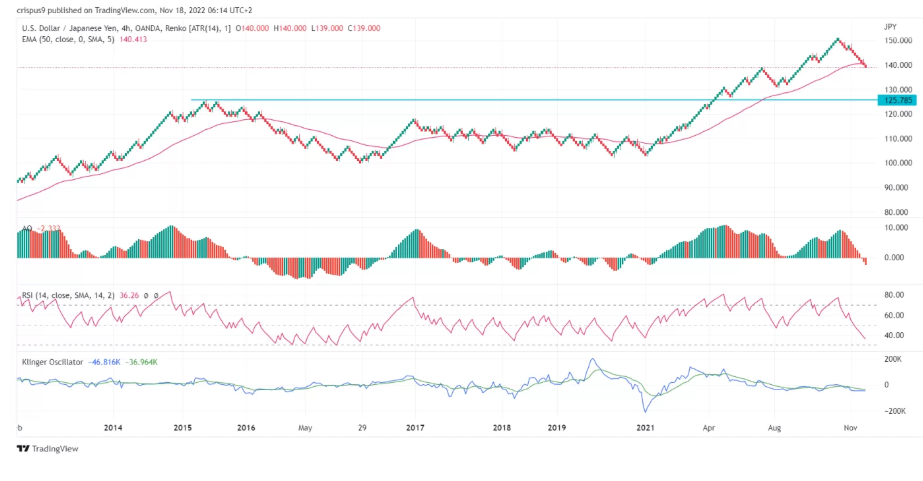Click the 2014 label on time axis
Screen dimensions: 923x481
113,427
